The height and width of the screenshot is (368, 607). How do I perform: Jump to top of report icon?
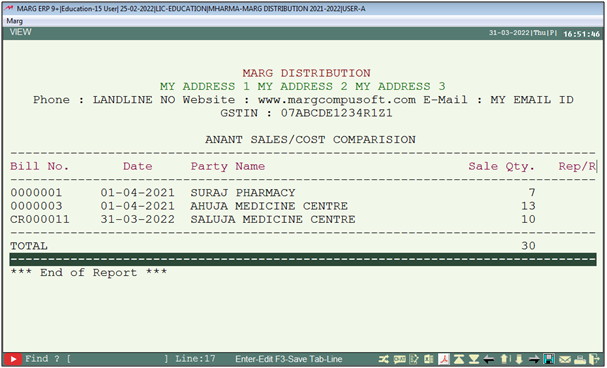click(x=459, y=359)
